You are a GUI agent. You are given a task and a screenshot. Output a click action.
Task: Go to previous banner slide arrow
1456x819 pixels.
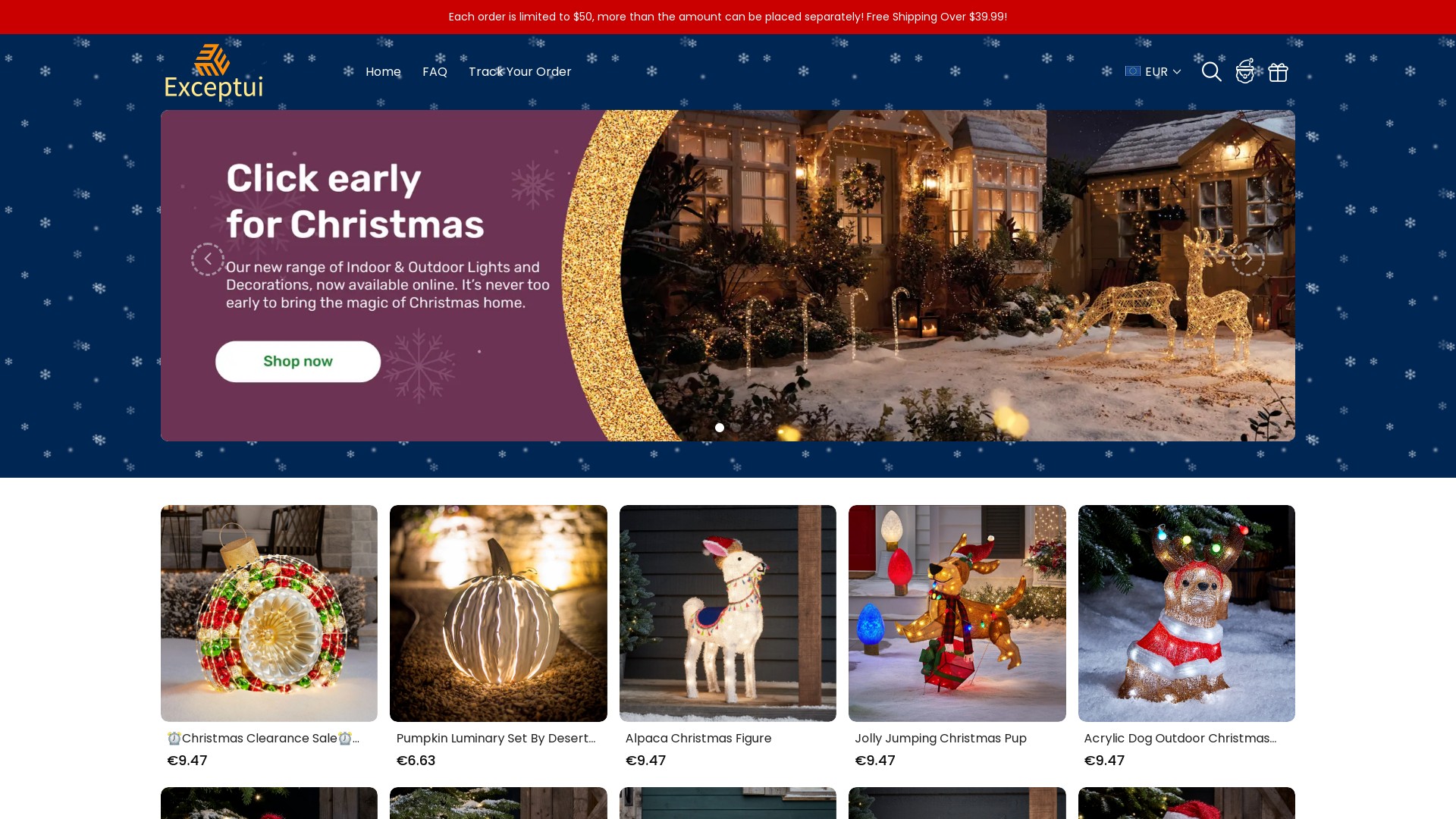pos(207,259)
